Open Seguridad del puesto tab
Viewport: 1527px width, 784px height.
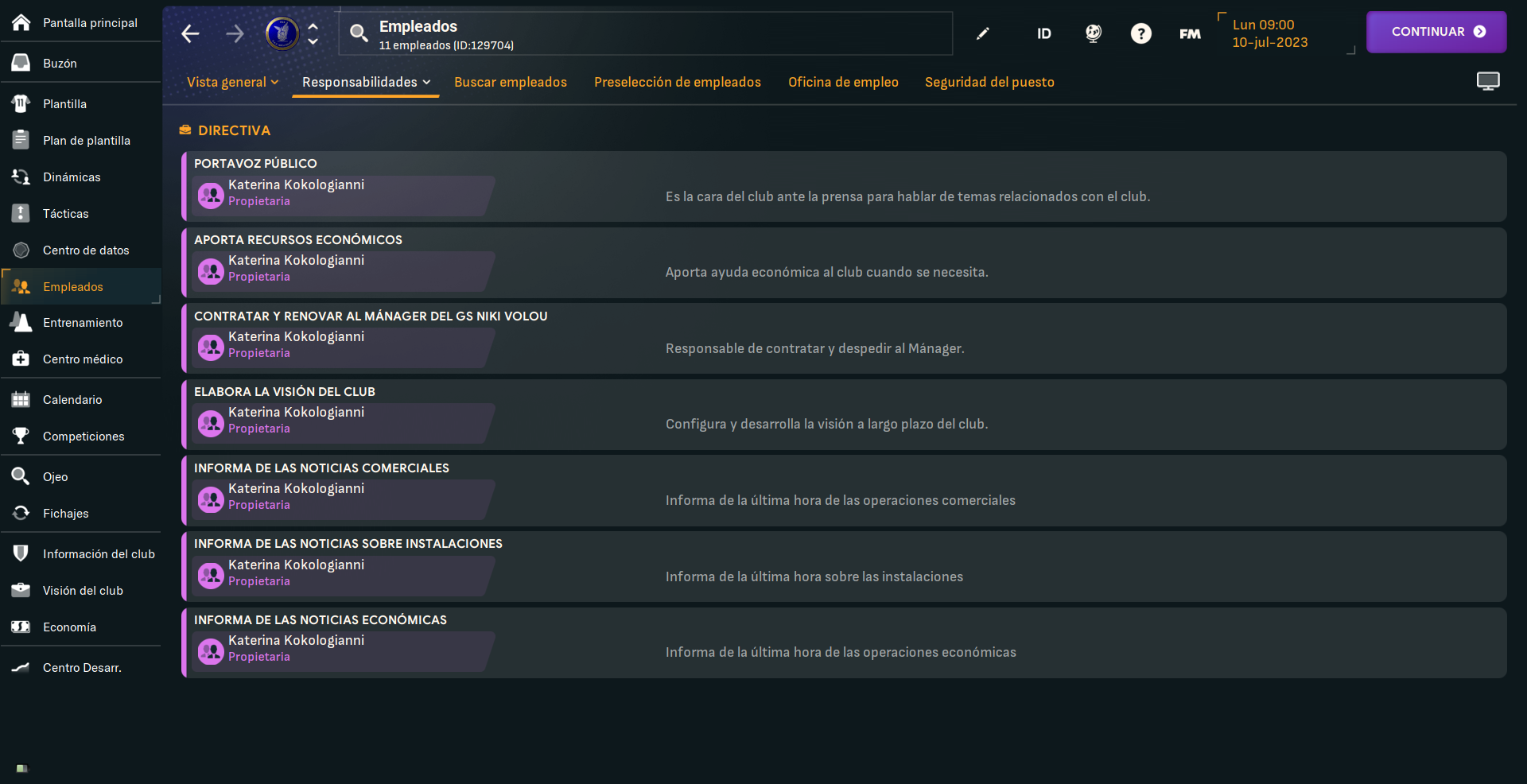989,82
